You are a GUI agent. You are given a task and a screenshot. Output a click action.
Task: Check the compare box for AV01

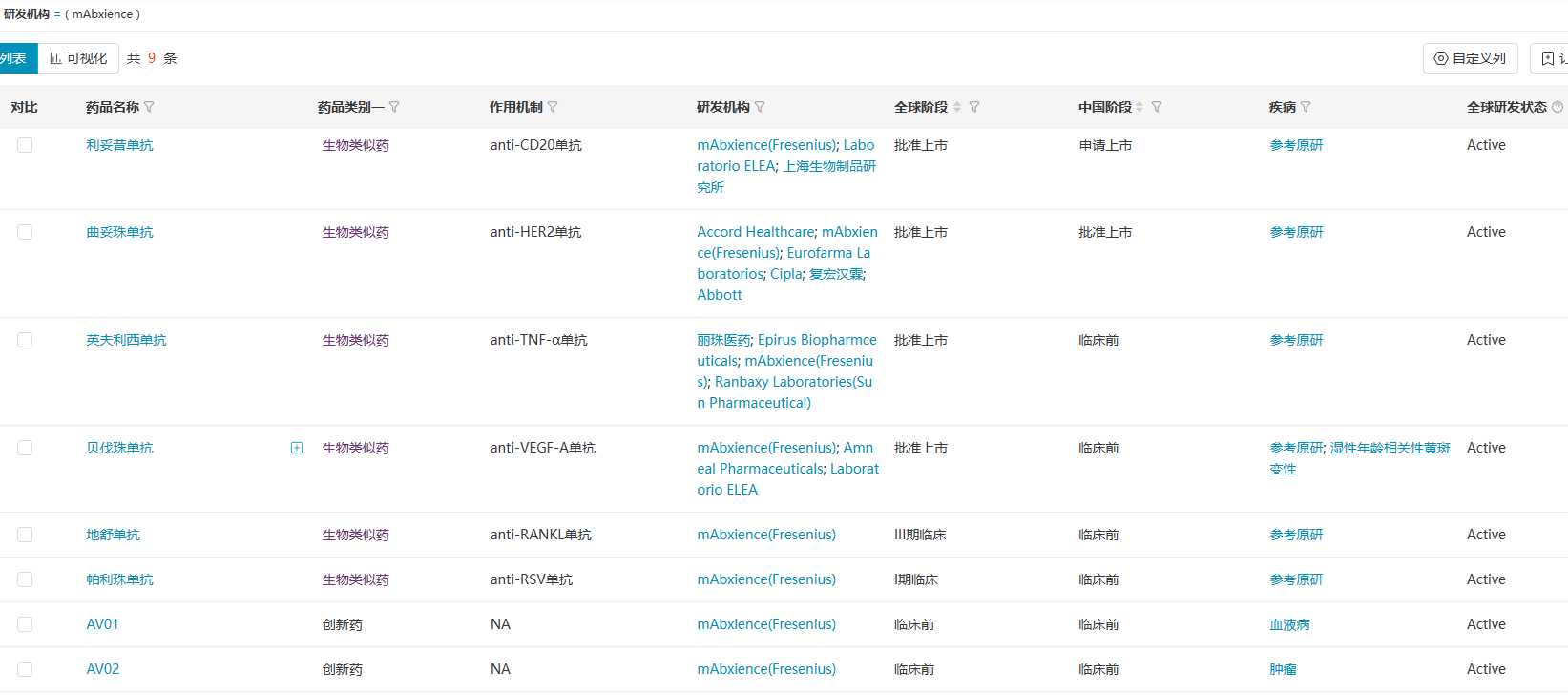pyautogui.click(x=25, y=624)
